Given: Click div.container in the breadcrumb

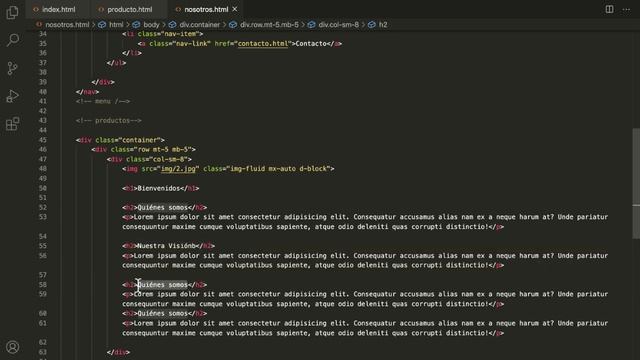Looking at the screenshot, I should point(200,24).
